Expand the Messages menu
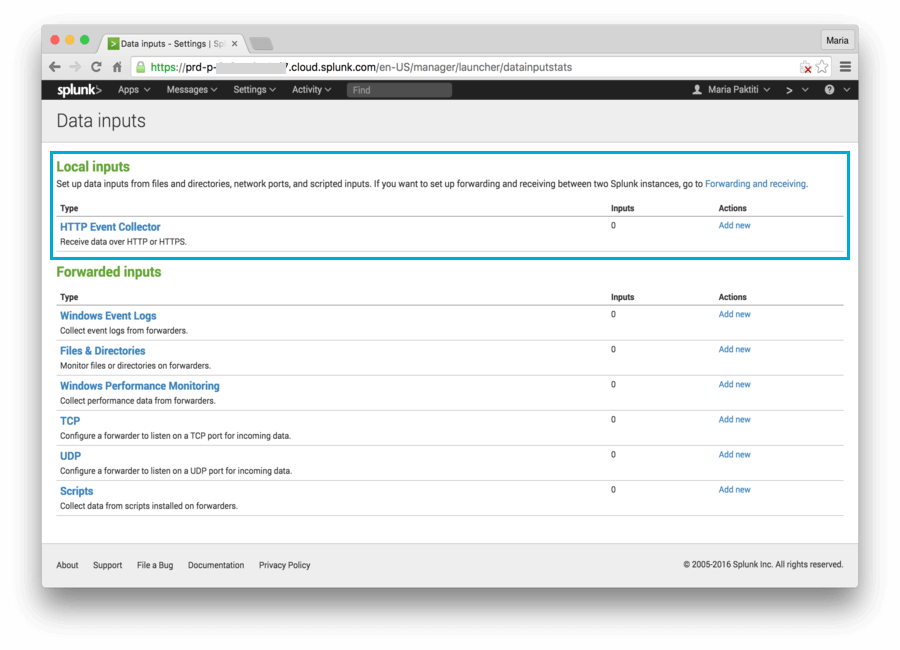 (x=192, y=90)
